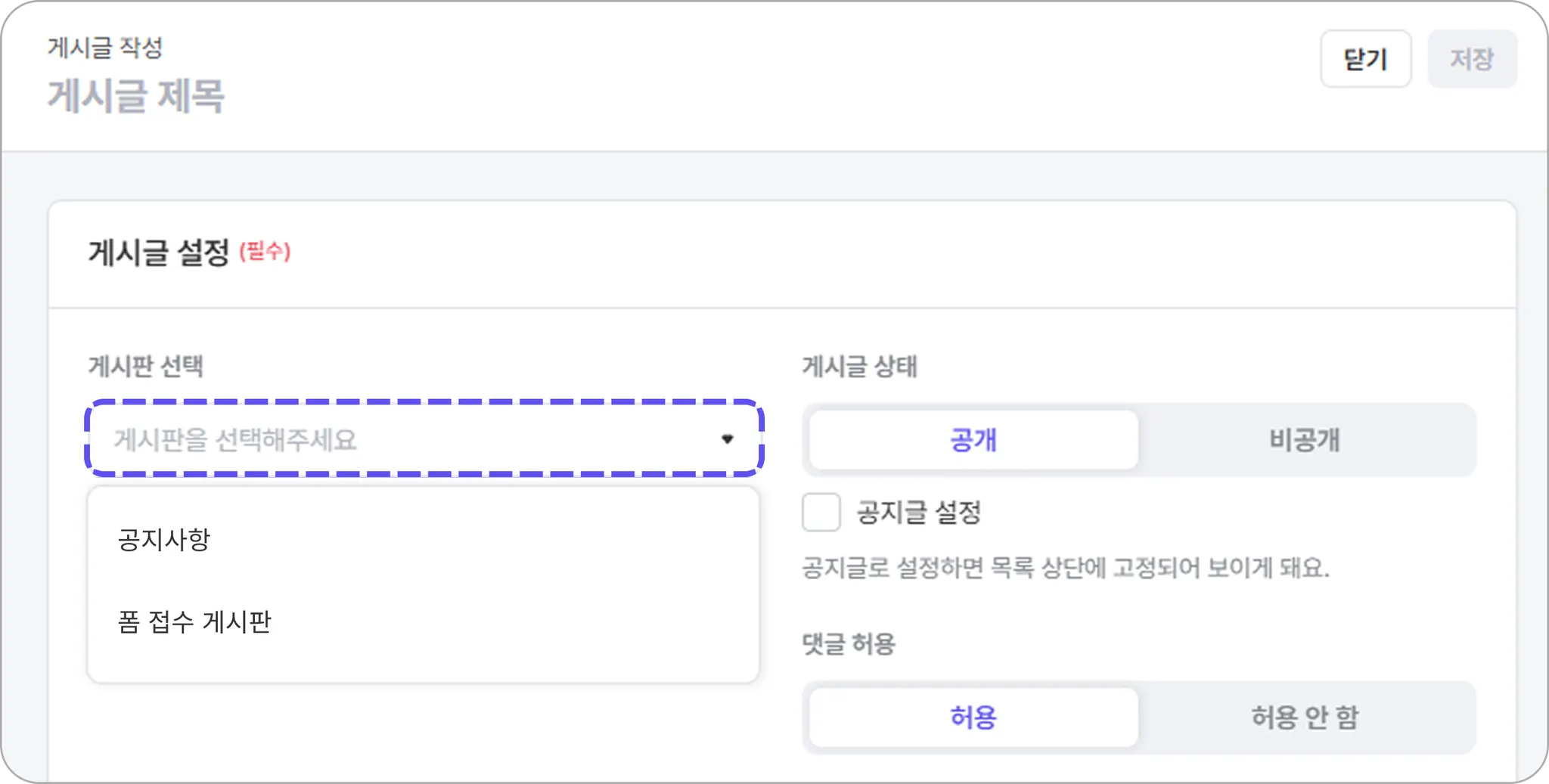Viewport: 1549px width, 784px height.
Task: Switch post status to 비공개
Action: tap(1305, 439)
